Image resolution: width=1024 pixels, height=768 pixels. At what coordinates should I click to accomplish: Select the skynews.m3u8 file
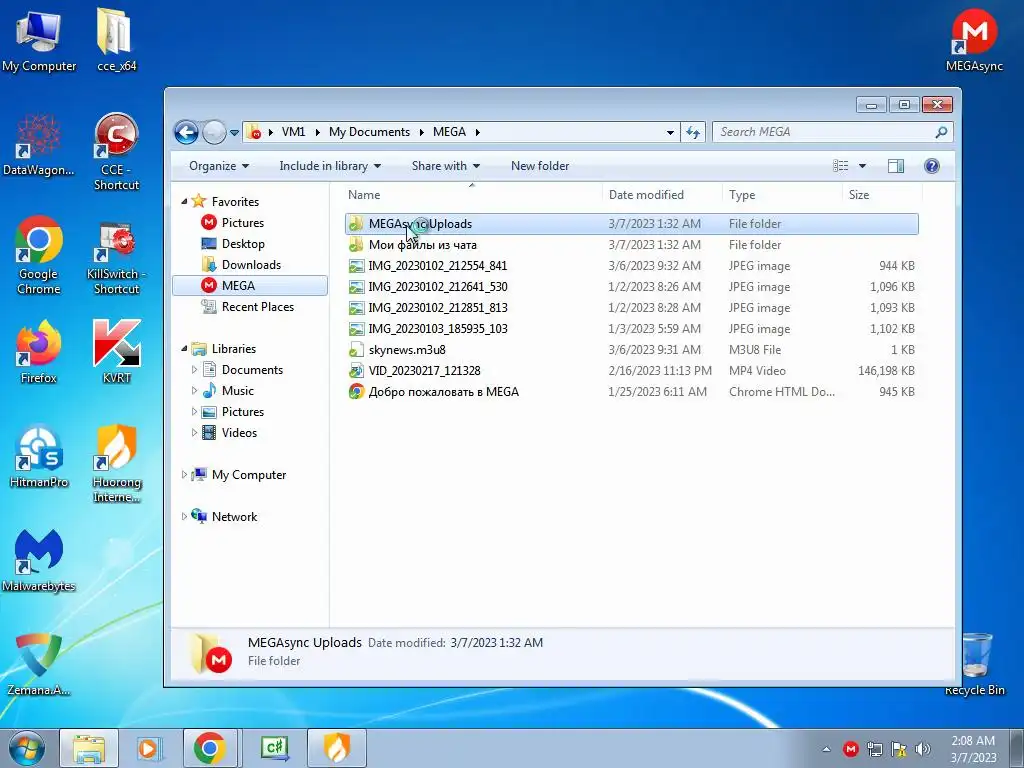pos(632,349)
